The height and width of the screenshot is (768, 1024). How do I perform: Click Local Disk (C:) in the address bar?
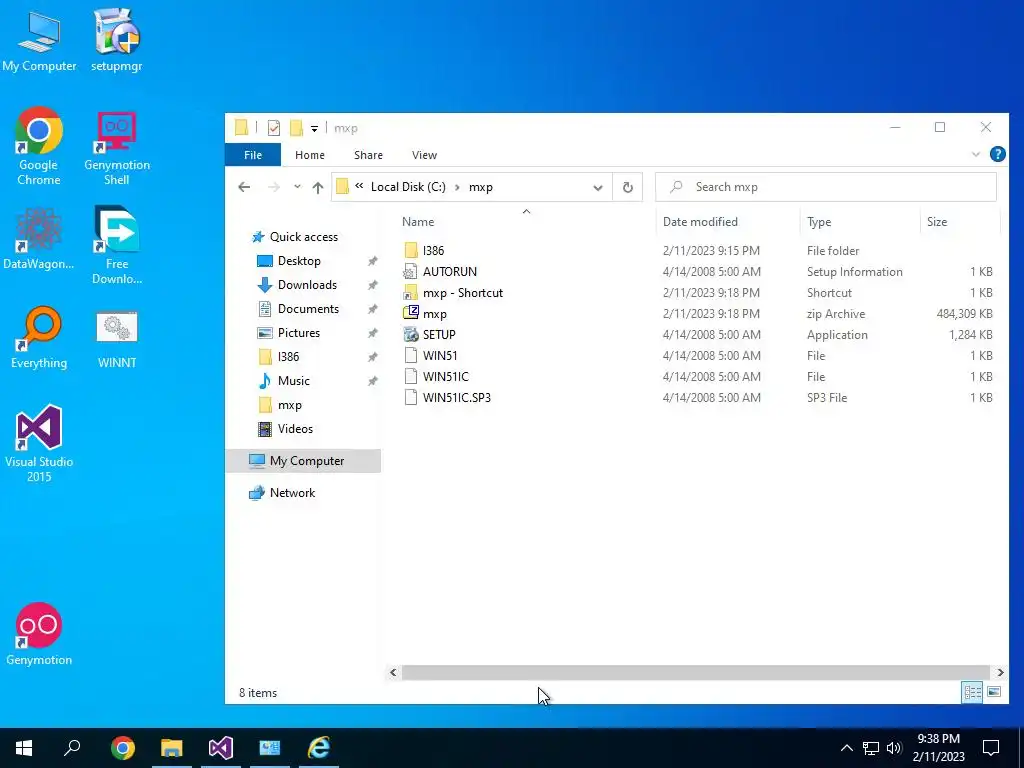tap(408, 187)
